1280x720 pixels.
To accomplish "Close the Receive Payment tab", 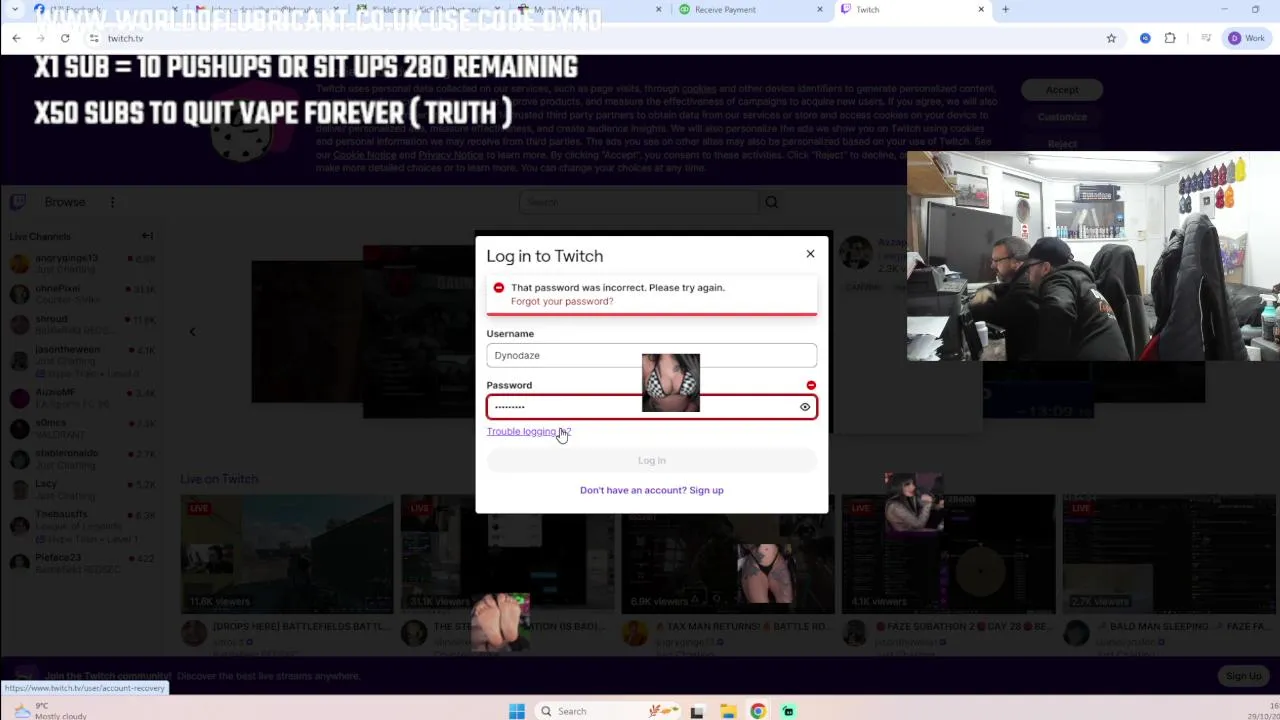I will pyautogui.click(x=820, y=10).
